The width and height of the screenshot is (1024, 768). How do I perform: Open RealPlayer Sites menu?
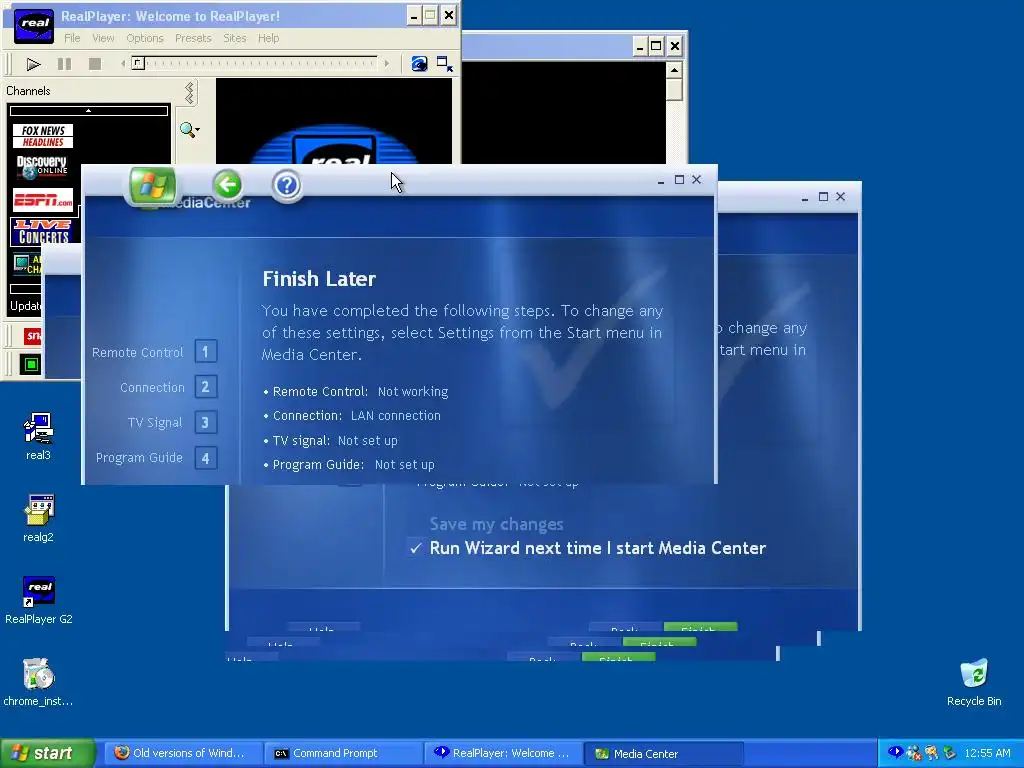coord(234,38)
